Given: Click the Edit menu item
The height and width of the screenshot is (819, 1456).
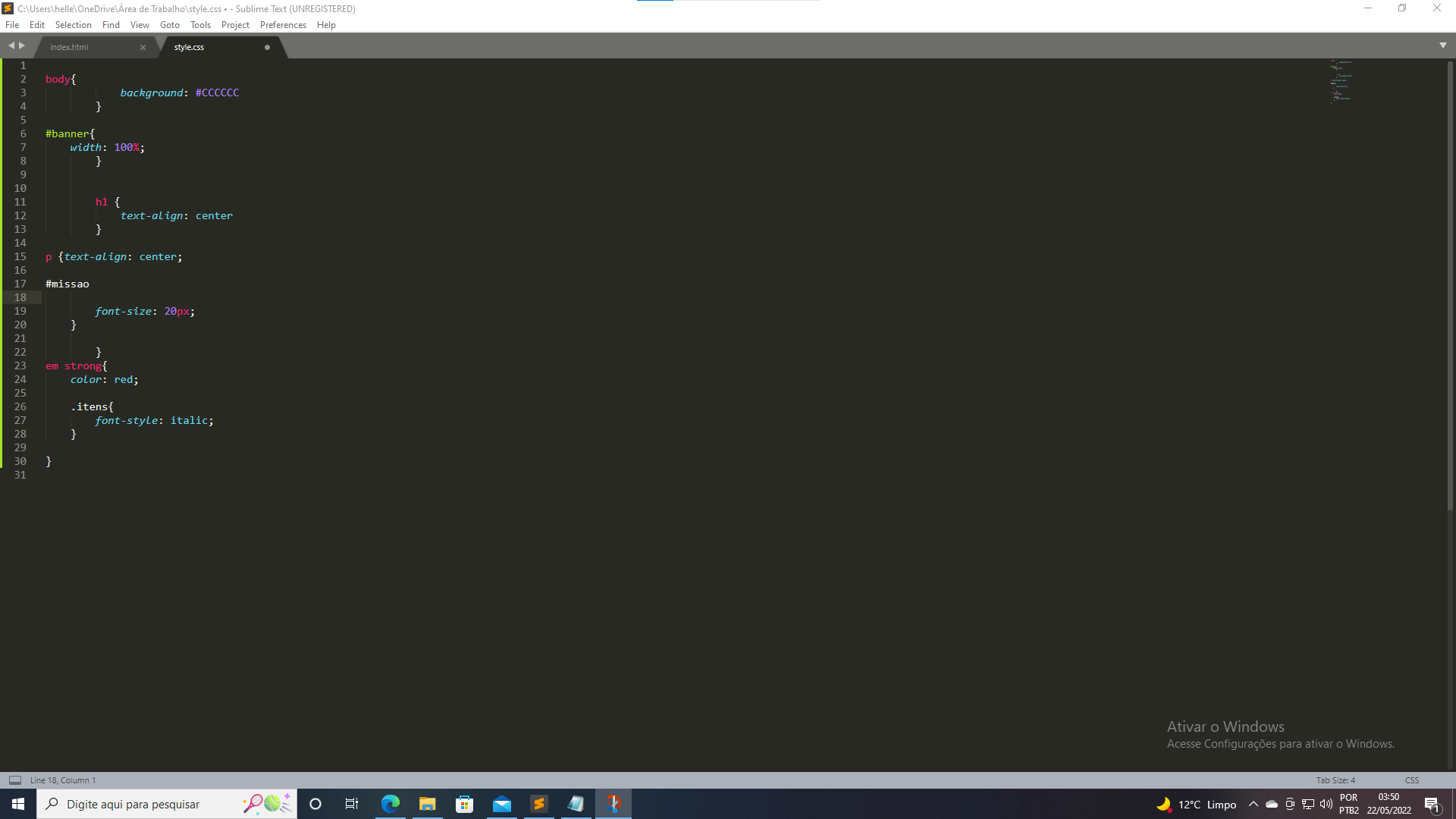Looking at the screenshot, I should 36,24.
